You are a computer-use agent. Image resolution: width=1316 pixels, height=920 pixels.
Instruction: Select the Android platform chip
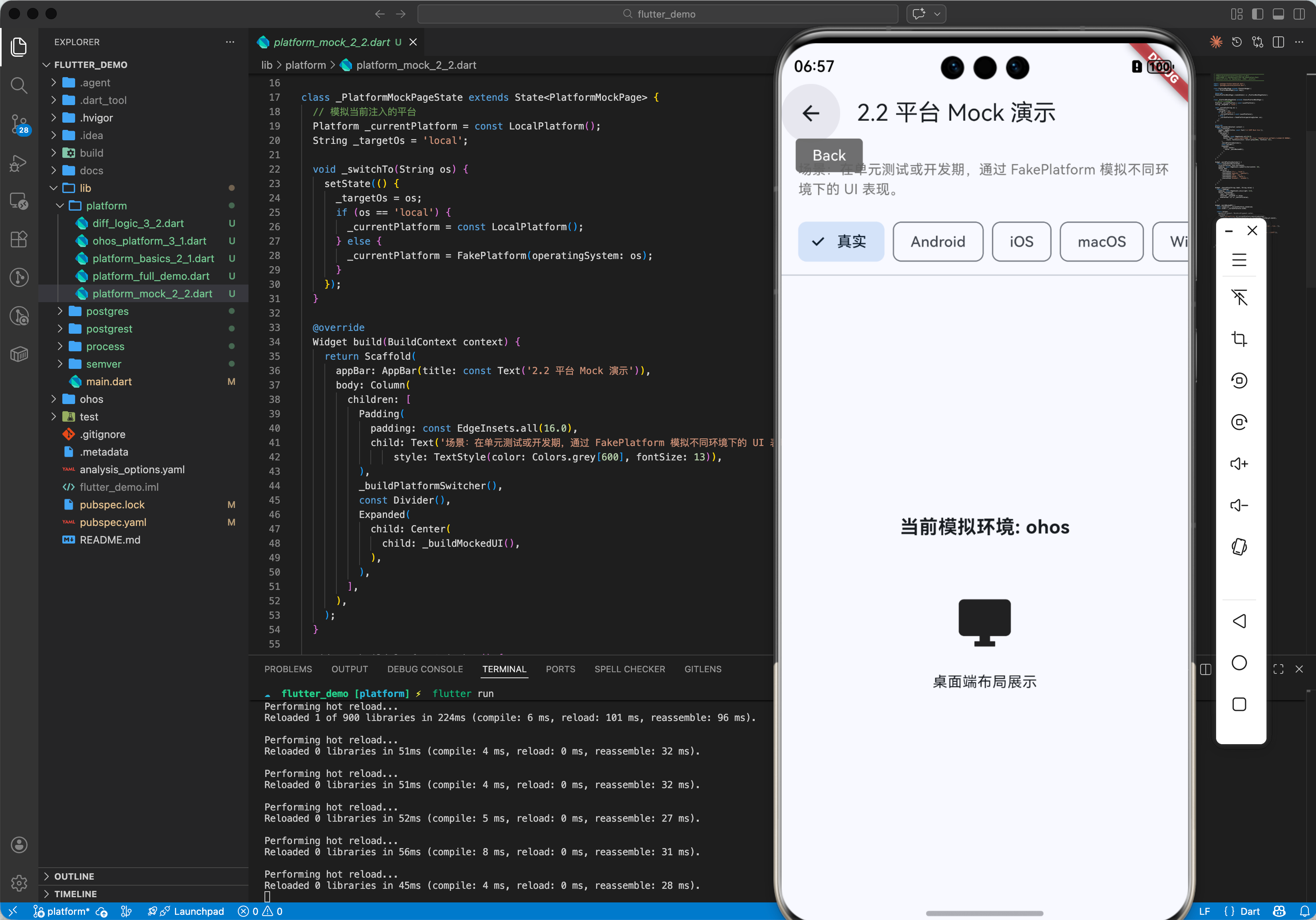pos(937,241)
